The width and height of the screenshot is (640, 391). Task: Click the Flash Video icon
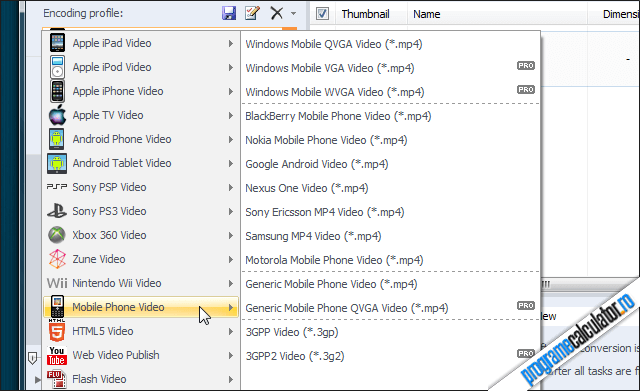pos(57,379)
